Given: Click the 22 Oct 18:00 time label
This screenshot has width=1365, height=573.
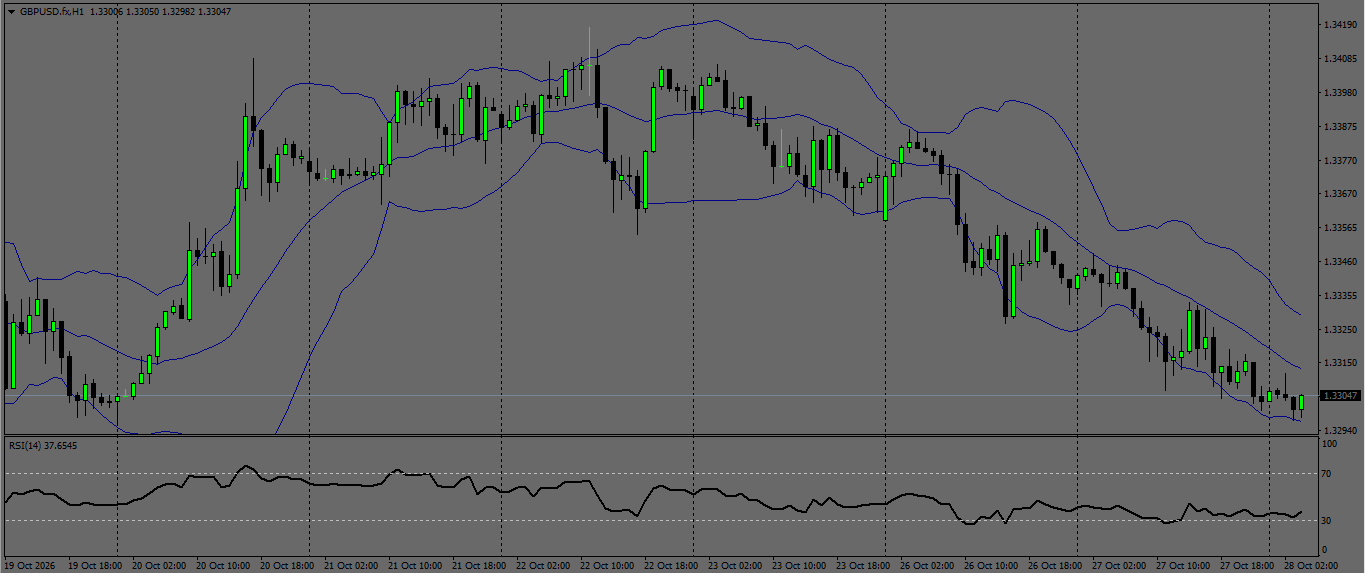Looking at the screenshot, I should [671, 565].
